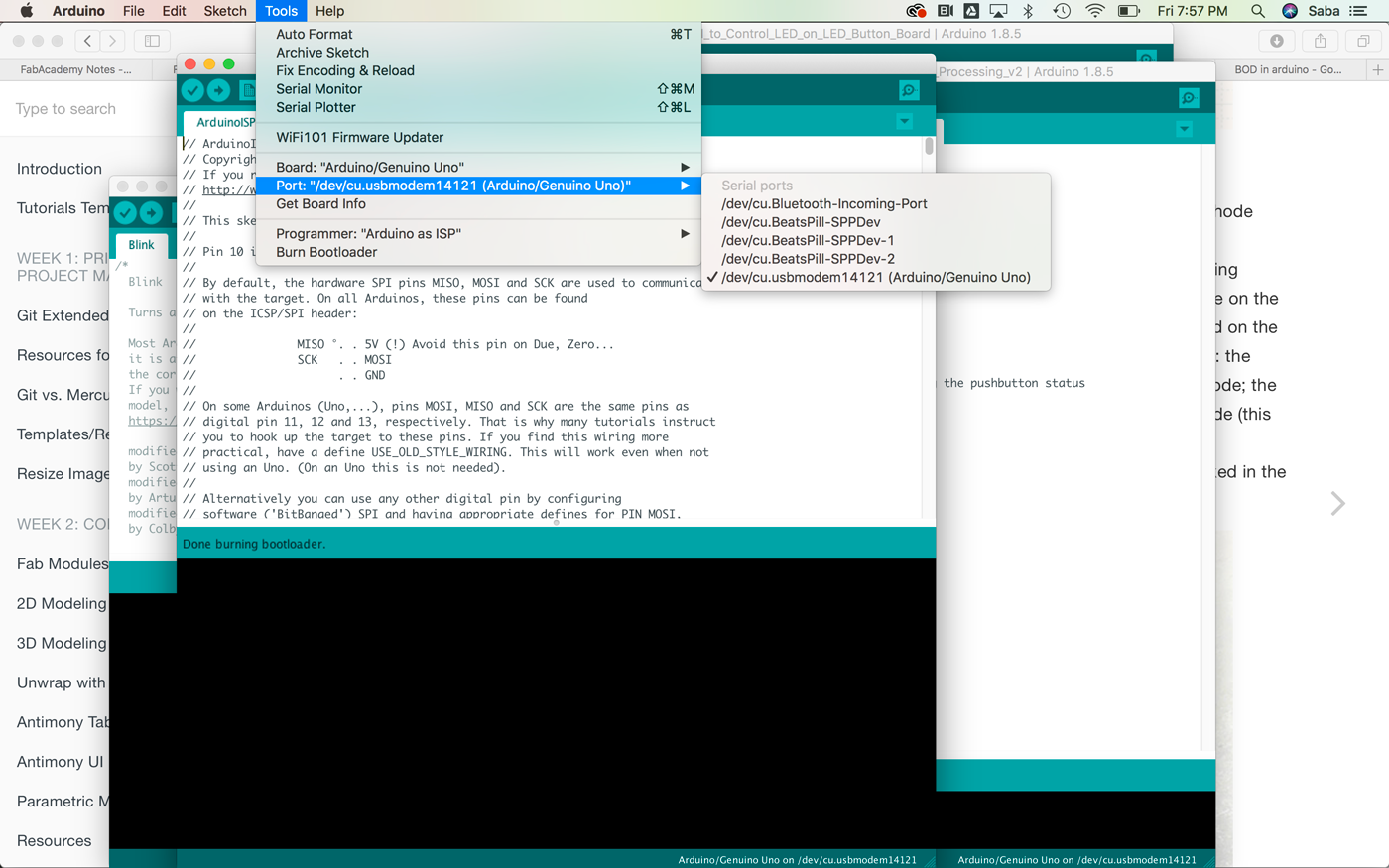Show Safari downloads
Screen dimensions: 1389x868
click(1277, 41)
